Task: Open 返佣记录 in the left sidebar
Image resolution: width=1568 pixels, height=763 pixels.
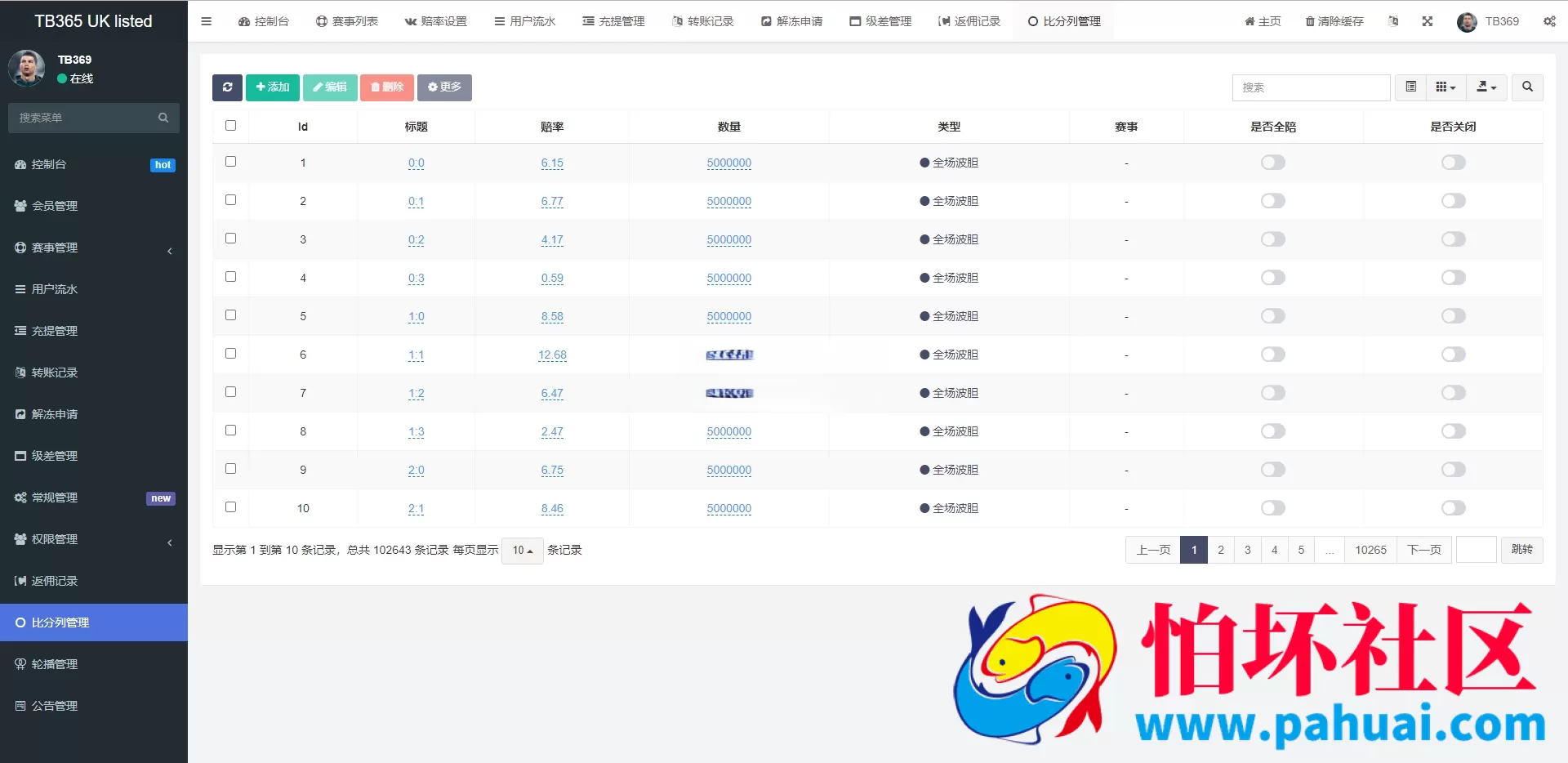Action: pyautogui.click(x=94, y=581)
